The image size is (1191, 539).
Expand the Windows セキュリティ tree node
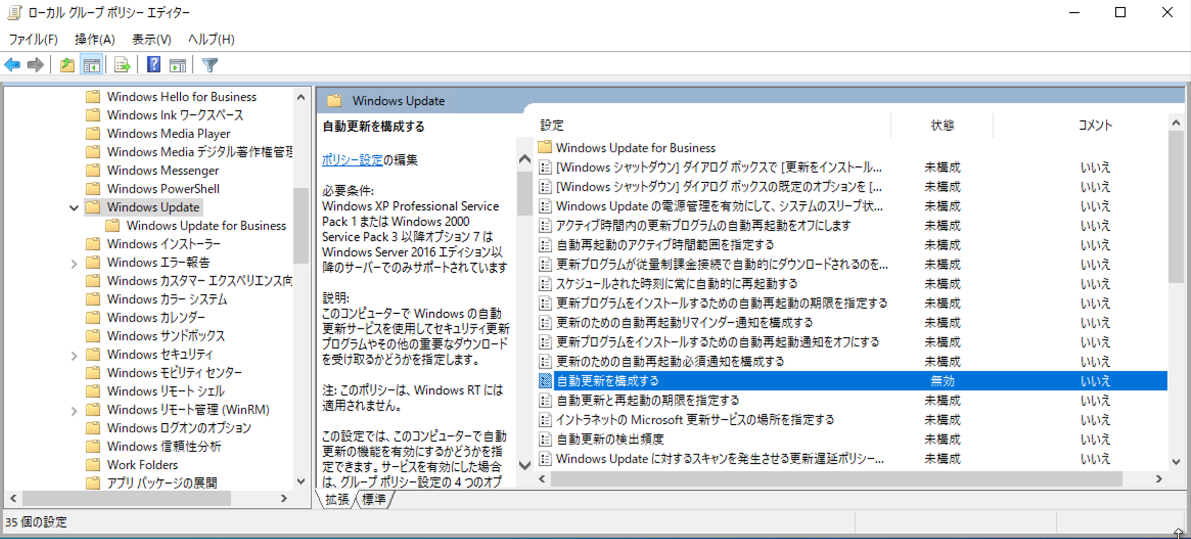[74, 355]
